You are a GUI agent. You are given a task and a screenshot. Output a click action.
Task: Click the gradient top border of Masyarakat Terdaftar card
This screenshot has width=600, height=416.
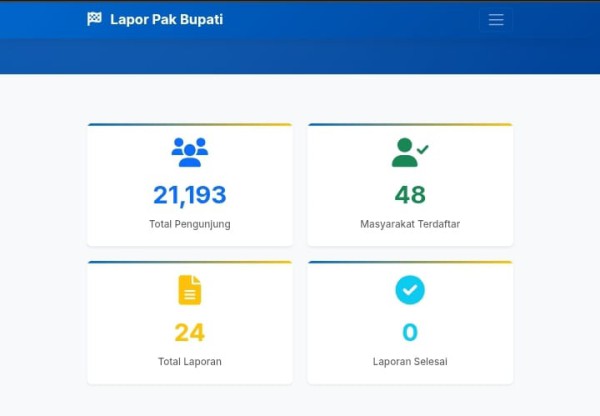tap(410, 125)
